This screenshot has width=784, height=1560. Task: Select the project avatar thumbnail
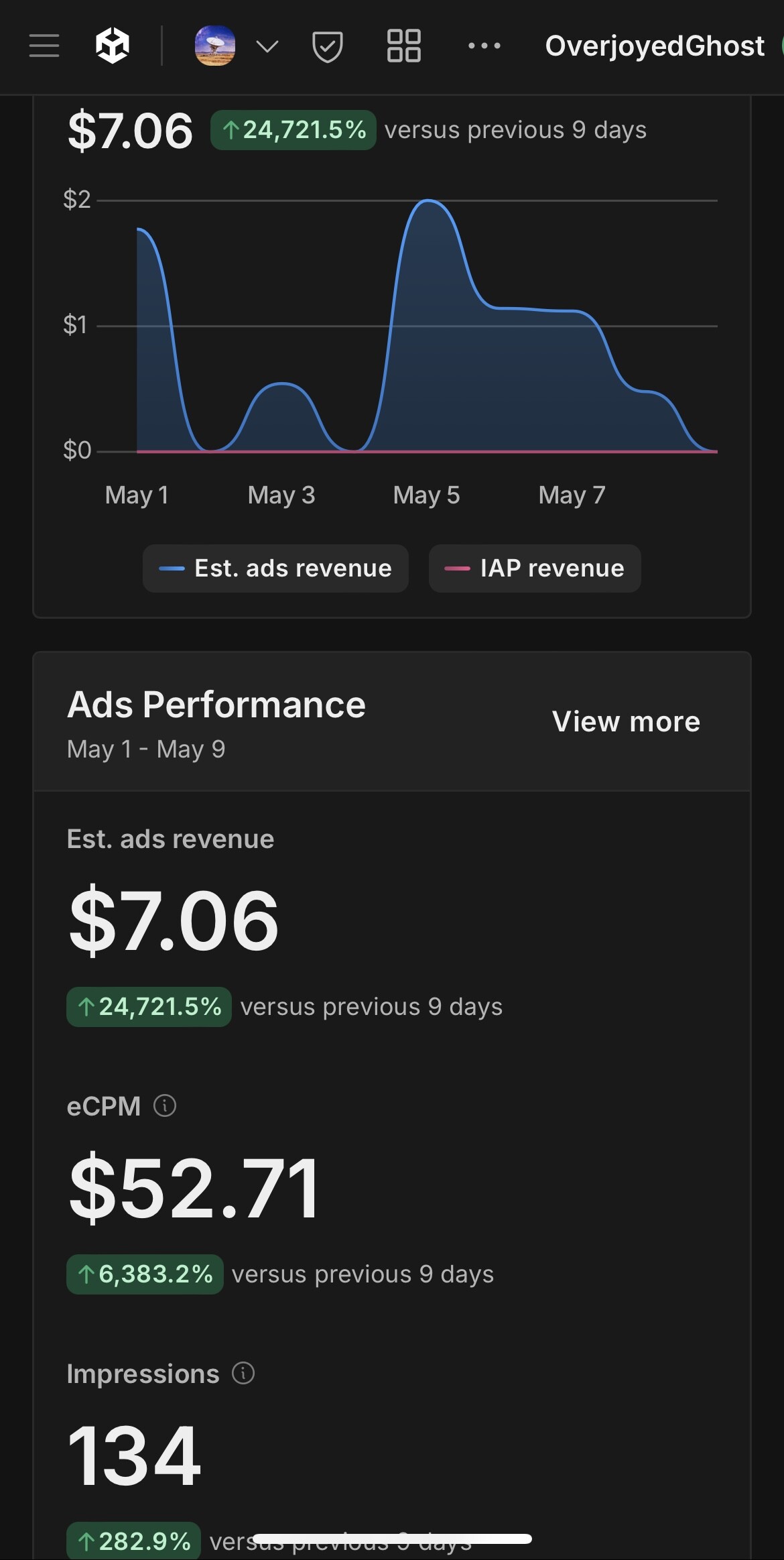tap(214, 46)
